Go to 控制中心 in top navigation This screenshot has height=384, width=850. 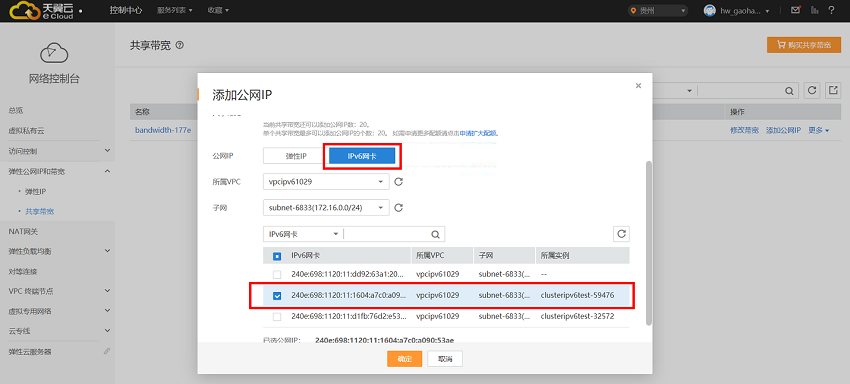126,10
